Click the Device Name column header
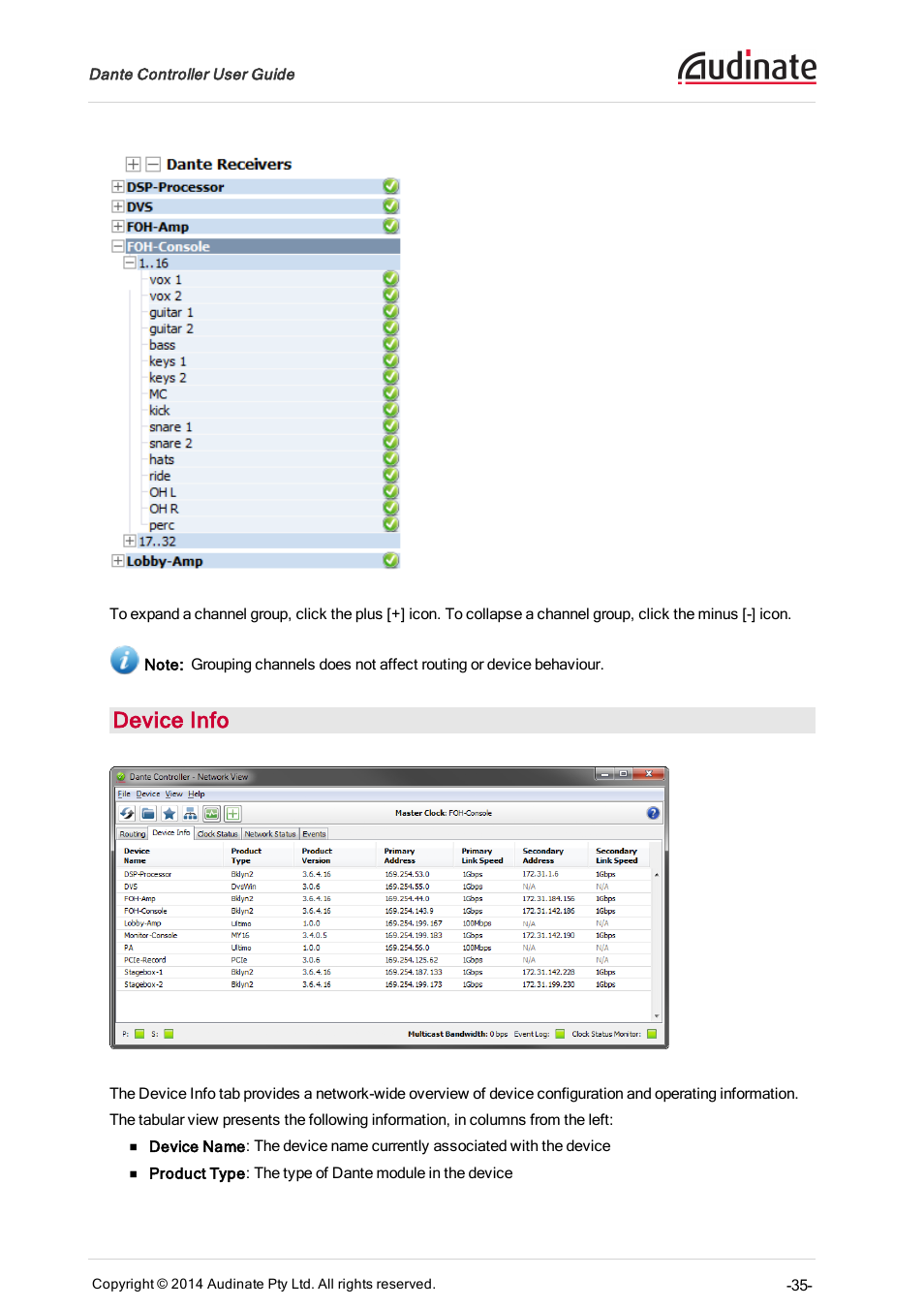Viewport: 924px width, 1308px height. (x=170, y=856)
